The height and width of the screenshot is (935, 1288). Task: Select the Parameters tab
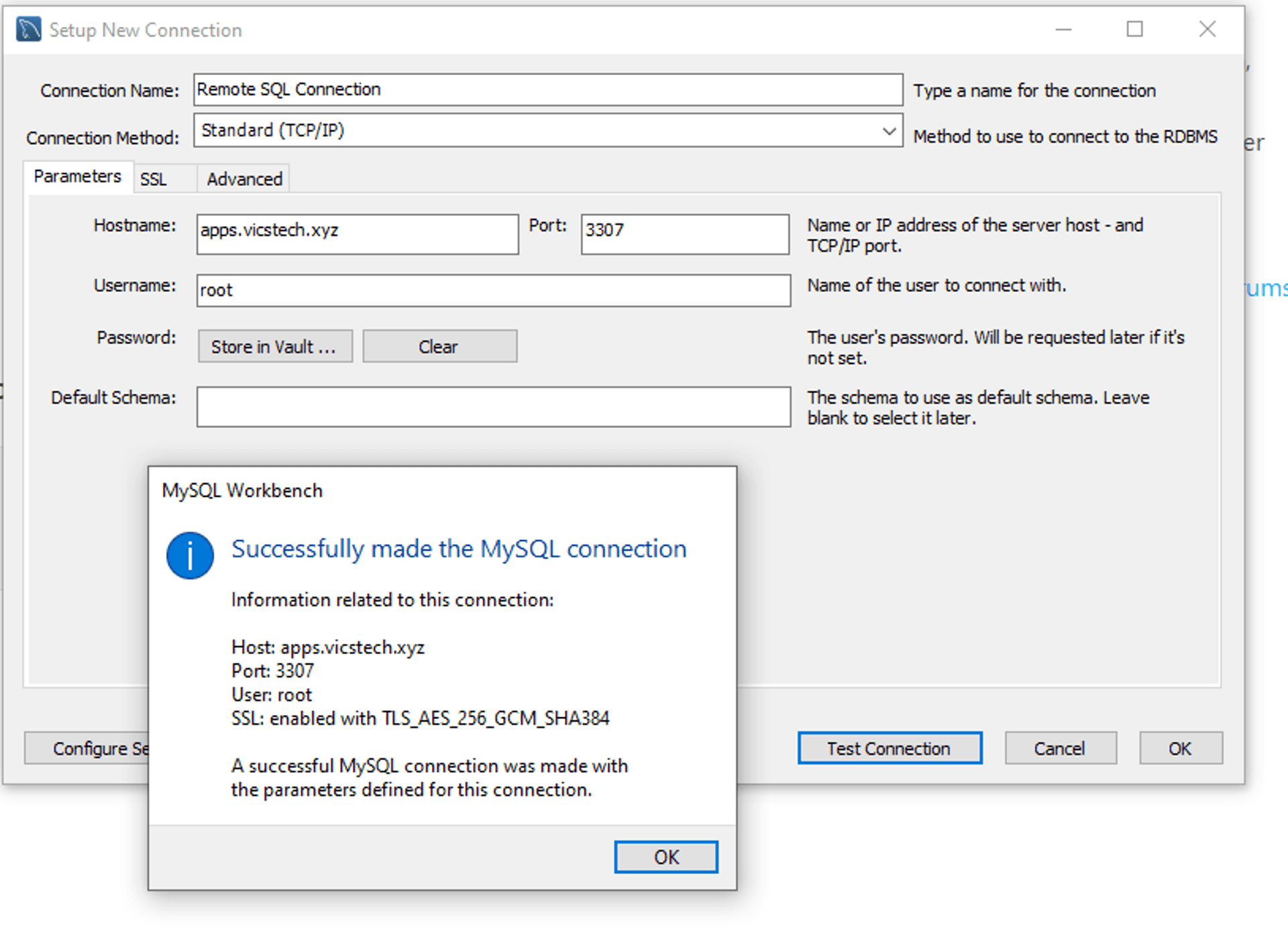[78, 176]
